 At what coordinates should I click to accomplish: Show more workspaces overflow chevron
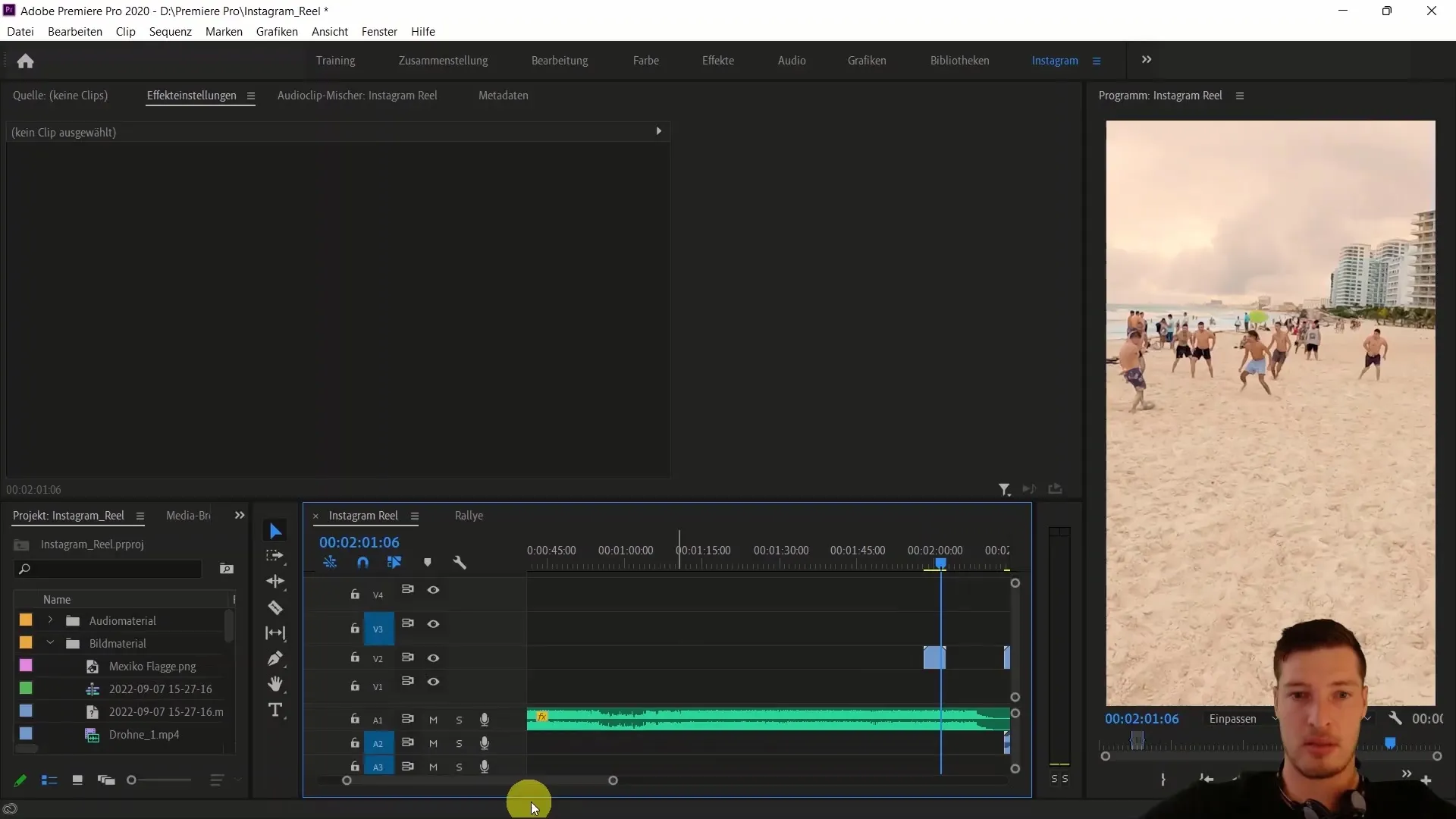1146,60
